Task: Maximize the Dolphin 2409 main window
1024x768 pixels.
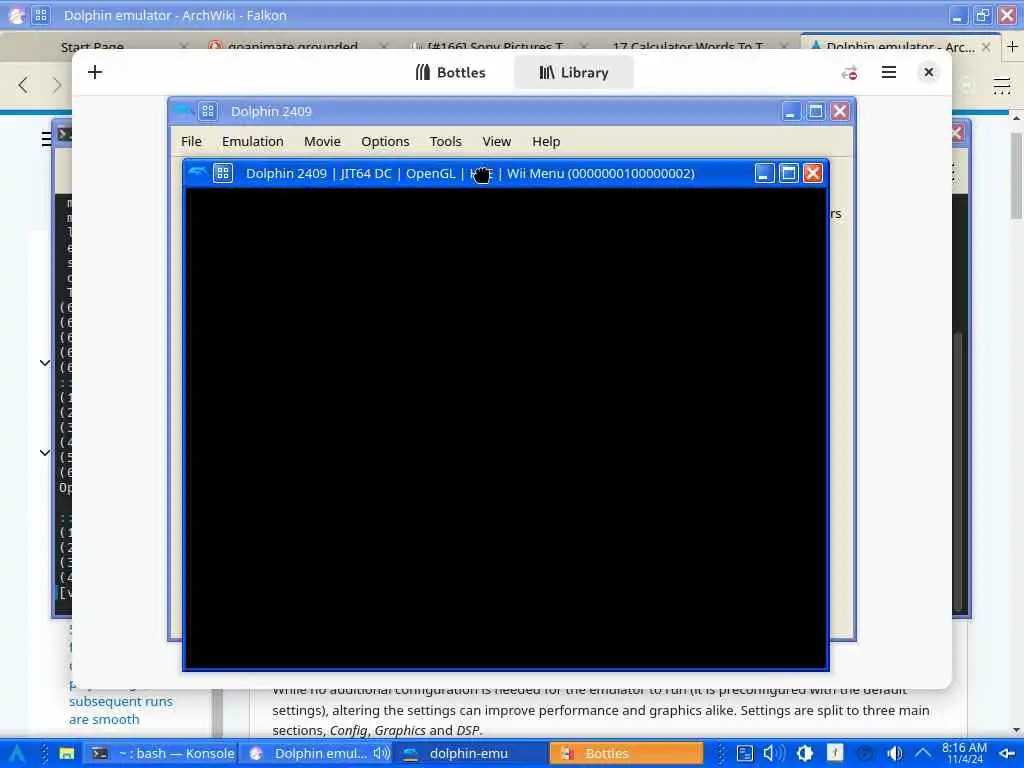Action: tap(815, 111)
